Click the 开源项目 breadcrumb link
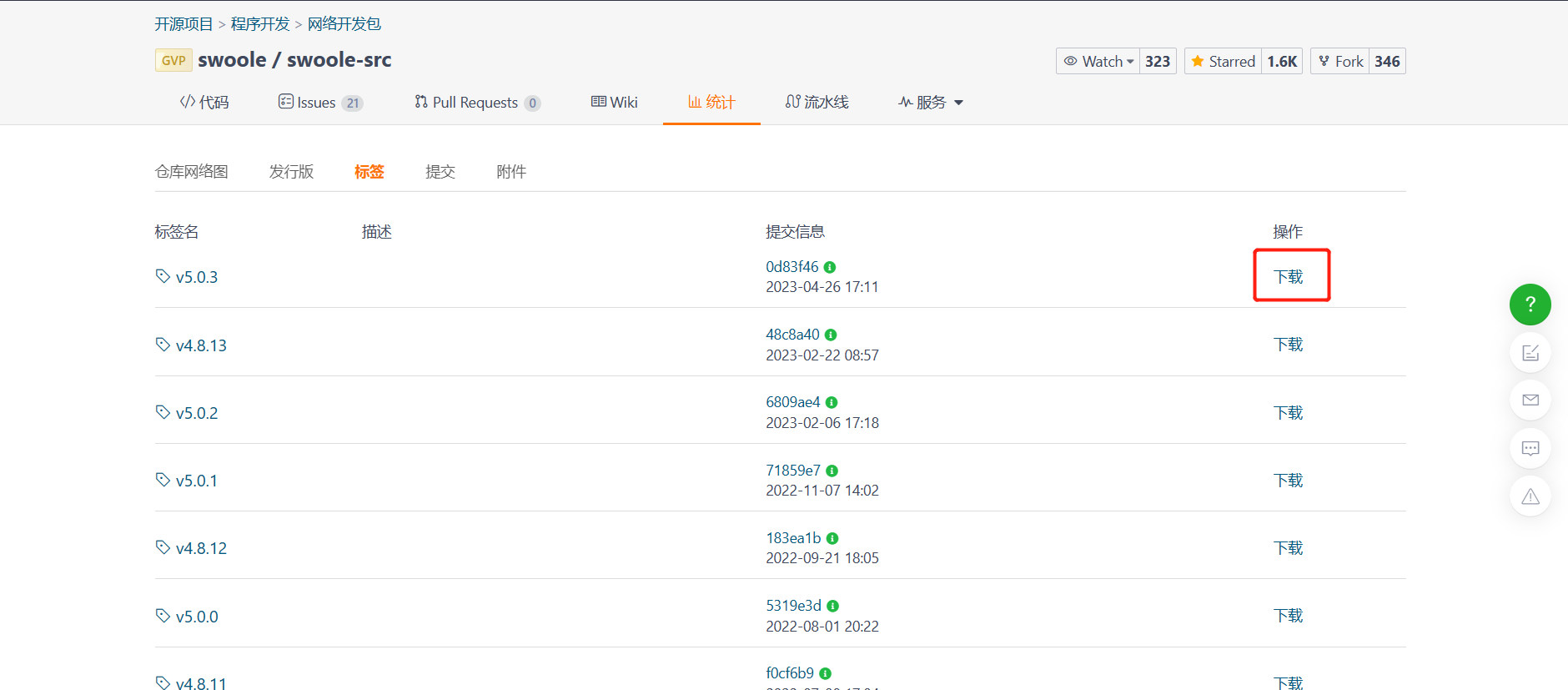This screenshot has width=1568, height=690. 183,24
